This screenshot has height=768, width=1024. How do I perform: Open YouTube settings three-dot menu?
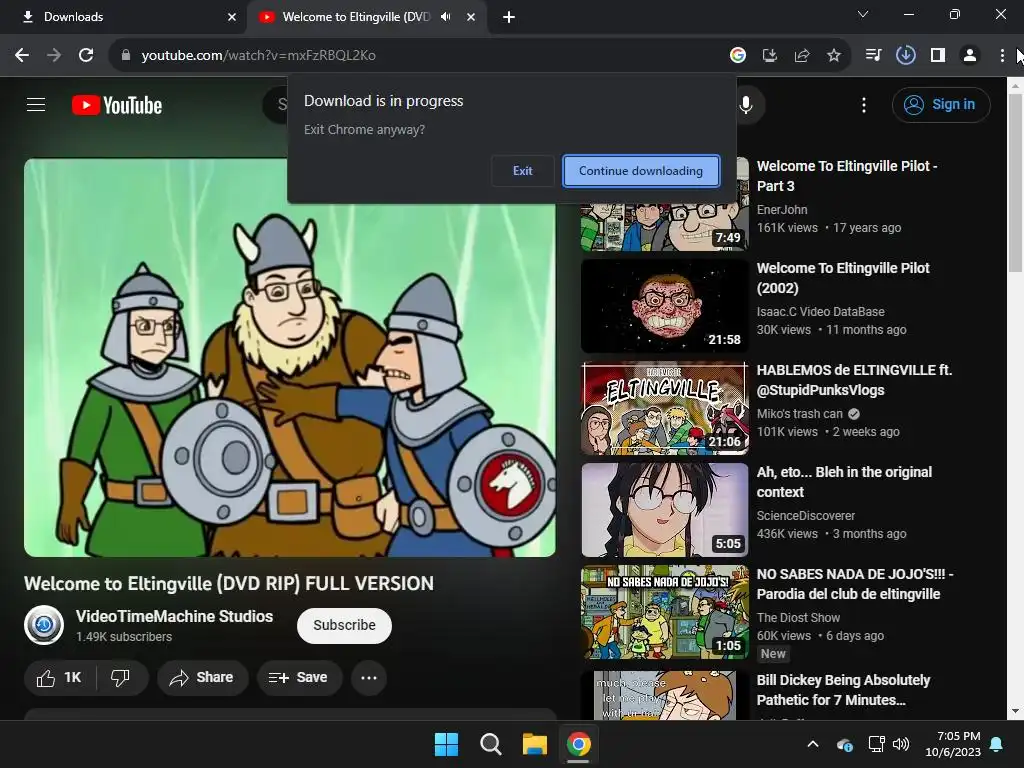click(x=864, y=104)
